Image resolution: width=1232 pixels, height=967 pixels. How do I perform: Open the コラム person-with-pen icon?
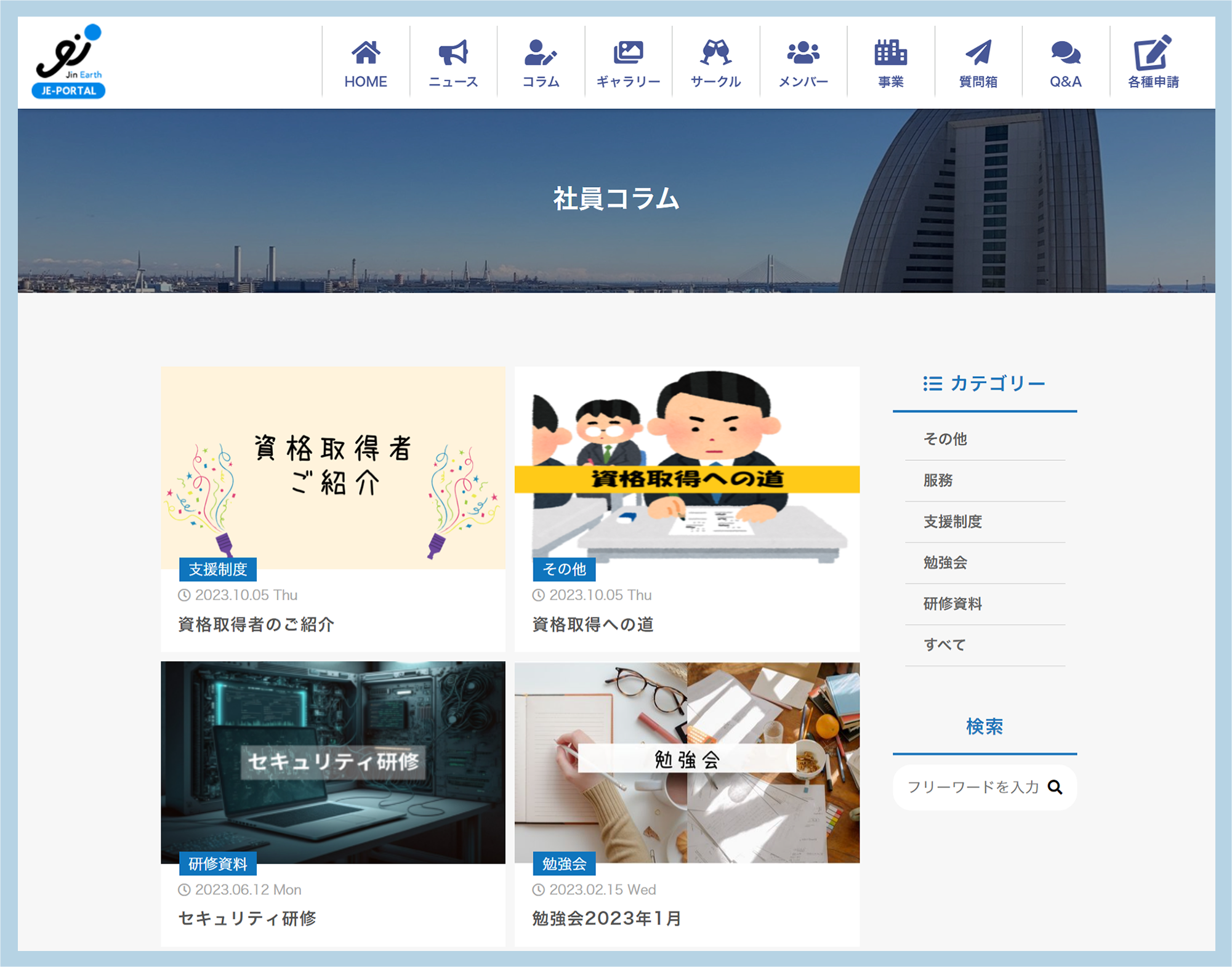click(x=541, y=52)
